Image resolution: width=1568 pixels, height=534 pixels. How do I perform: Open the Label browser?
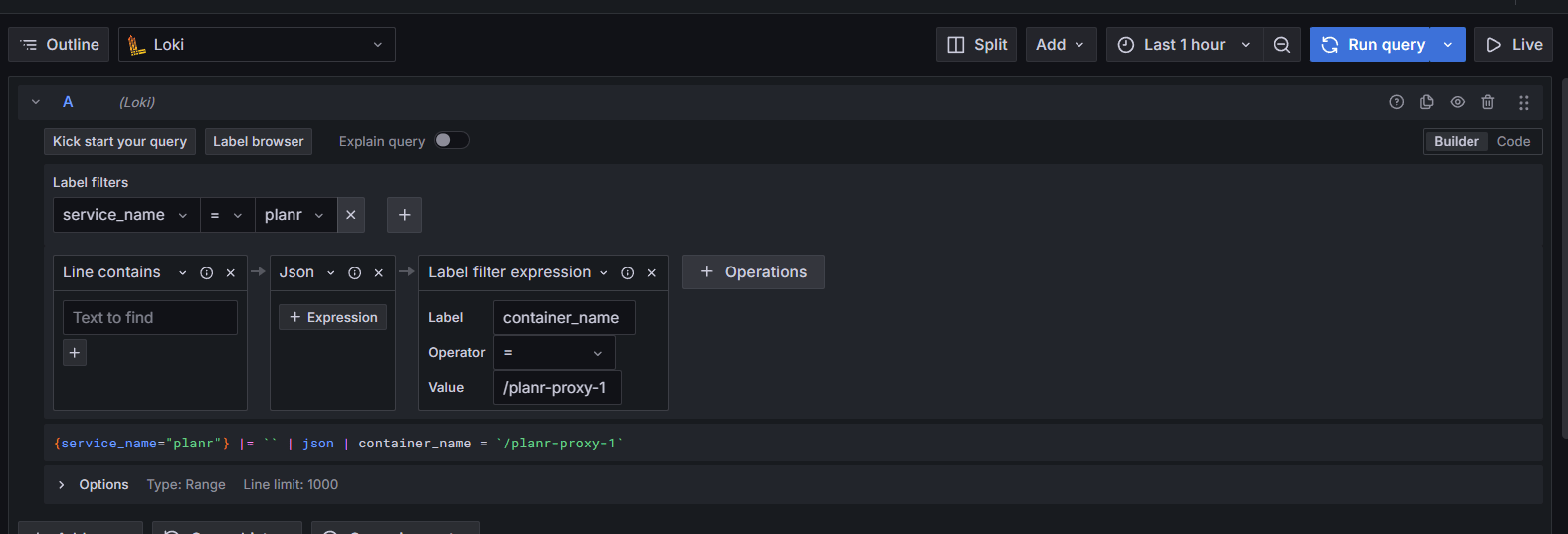tap(258, 142)
